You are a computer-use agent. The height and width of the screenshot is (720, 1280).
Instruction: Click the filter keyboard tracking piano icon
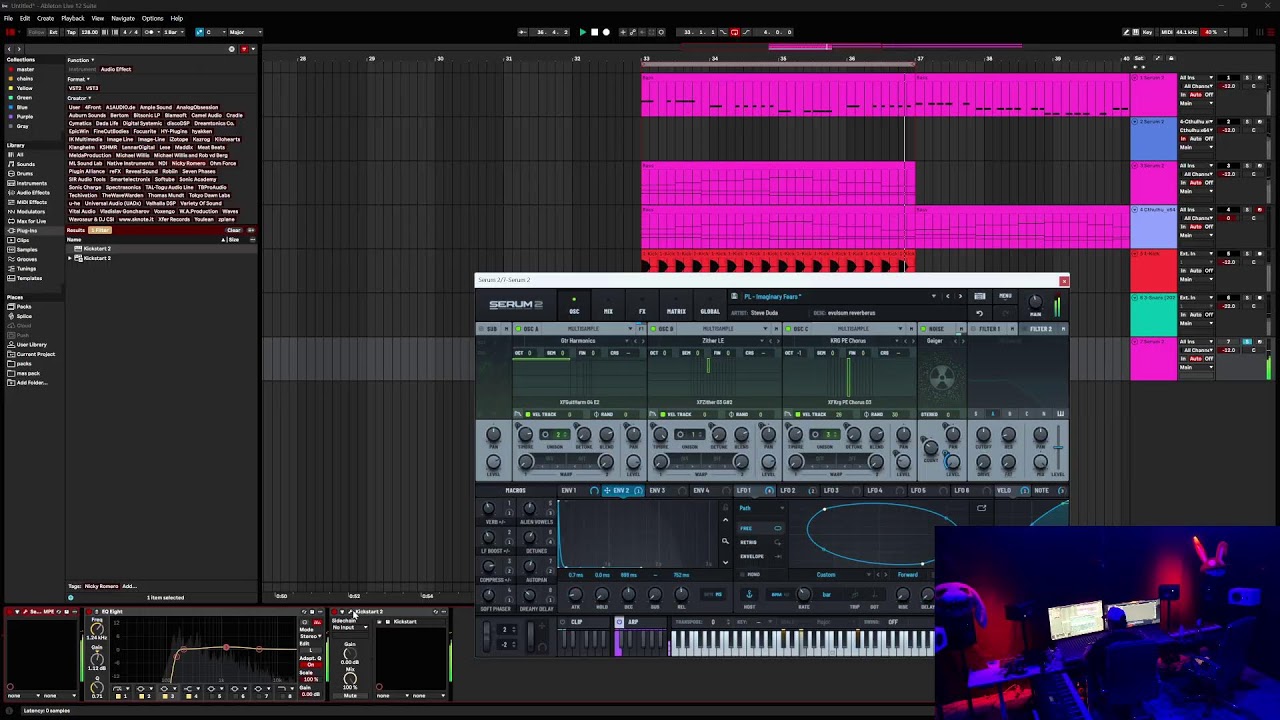(1059, 414)
